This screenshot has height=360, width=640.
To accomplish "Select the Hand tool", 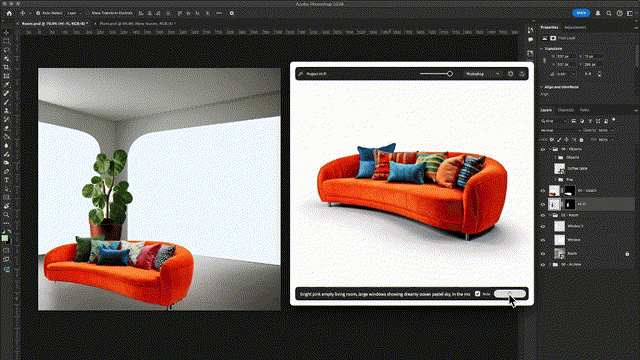I will point(6,206).
